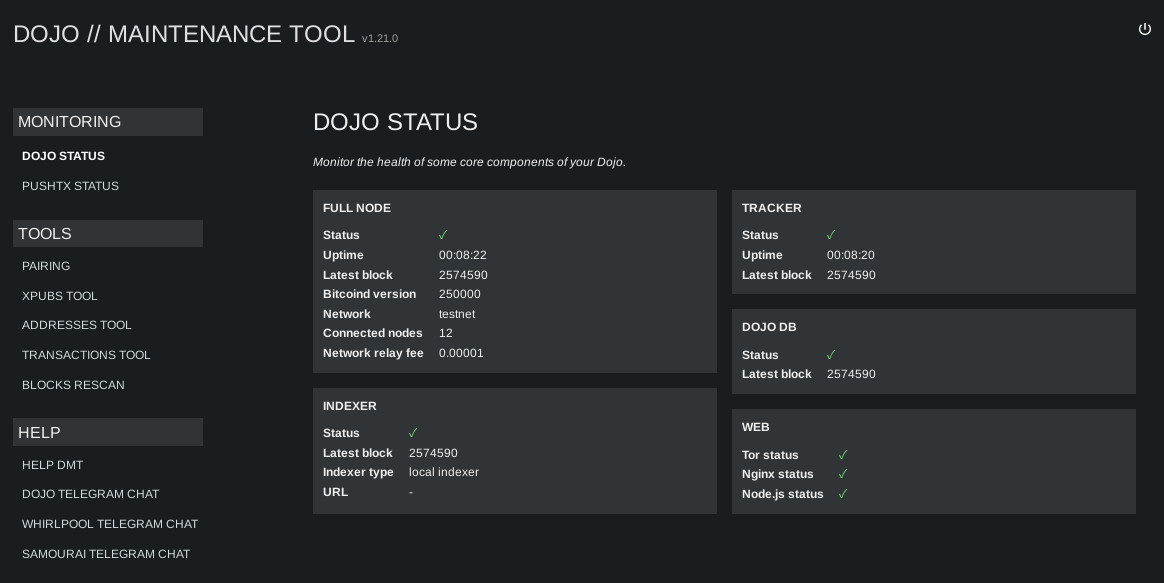This screenshot has height=583, width=1164.
Task: Open the Whirlpool Telegram Chat link
Action: pyautogui.click(x=110, y=524)
